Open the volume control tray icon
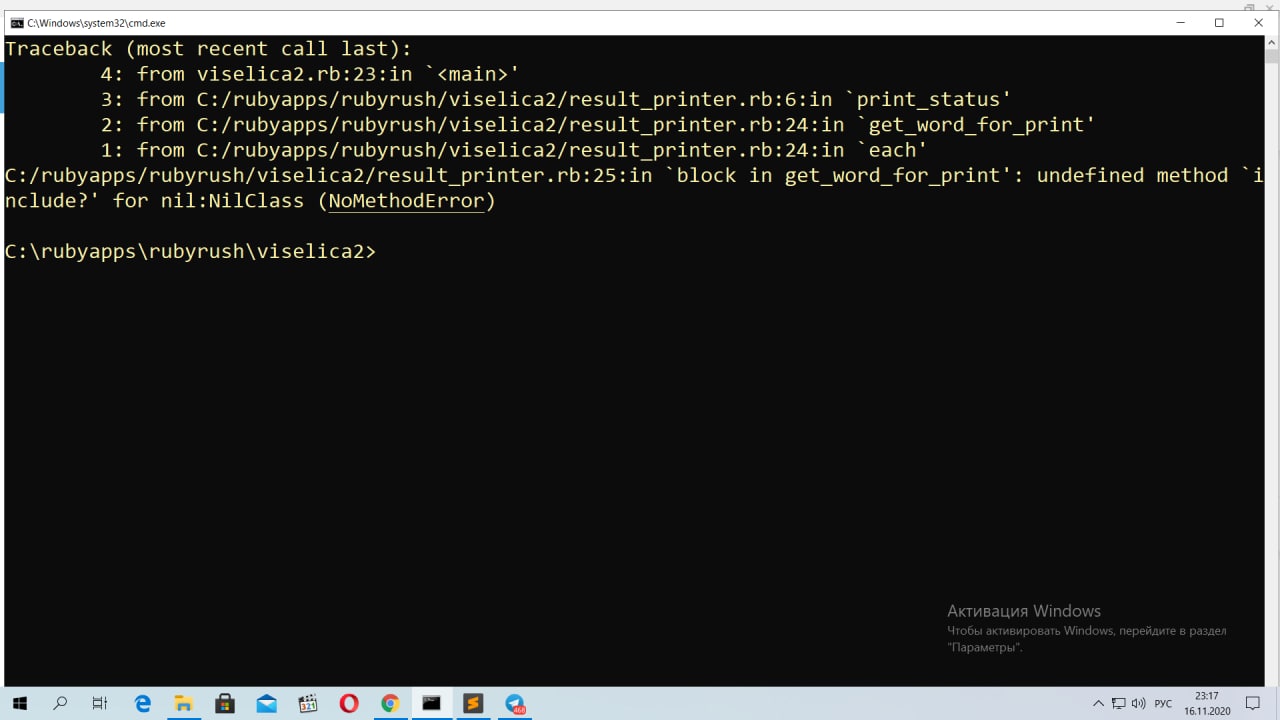Screen dimensions: 1280x720 pos(1138,704)
